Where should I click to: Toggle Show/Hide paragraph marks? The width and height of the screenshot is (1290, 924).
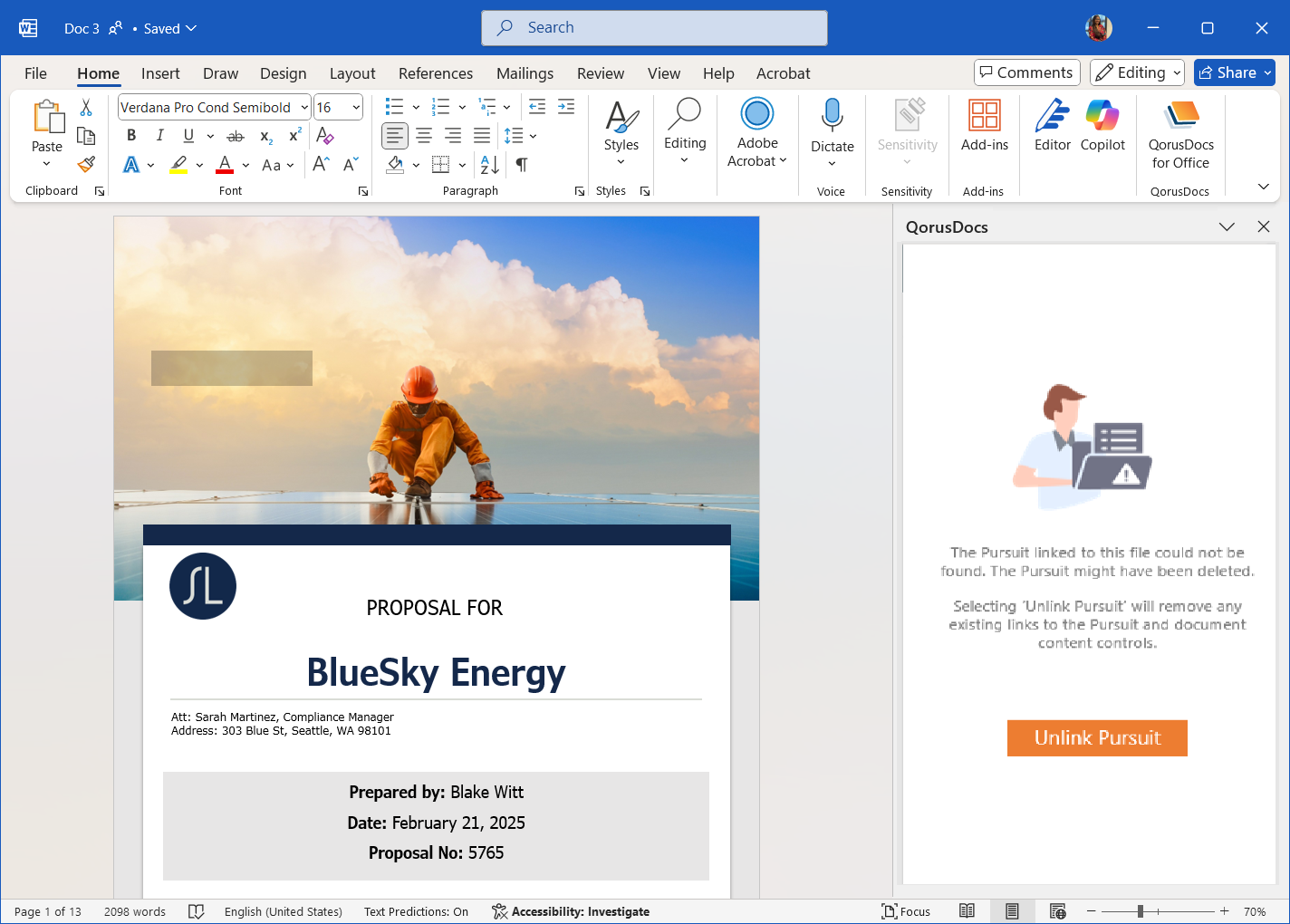pyautogui.click(x=522, y=165)
